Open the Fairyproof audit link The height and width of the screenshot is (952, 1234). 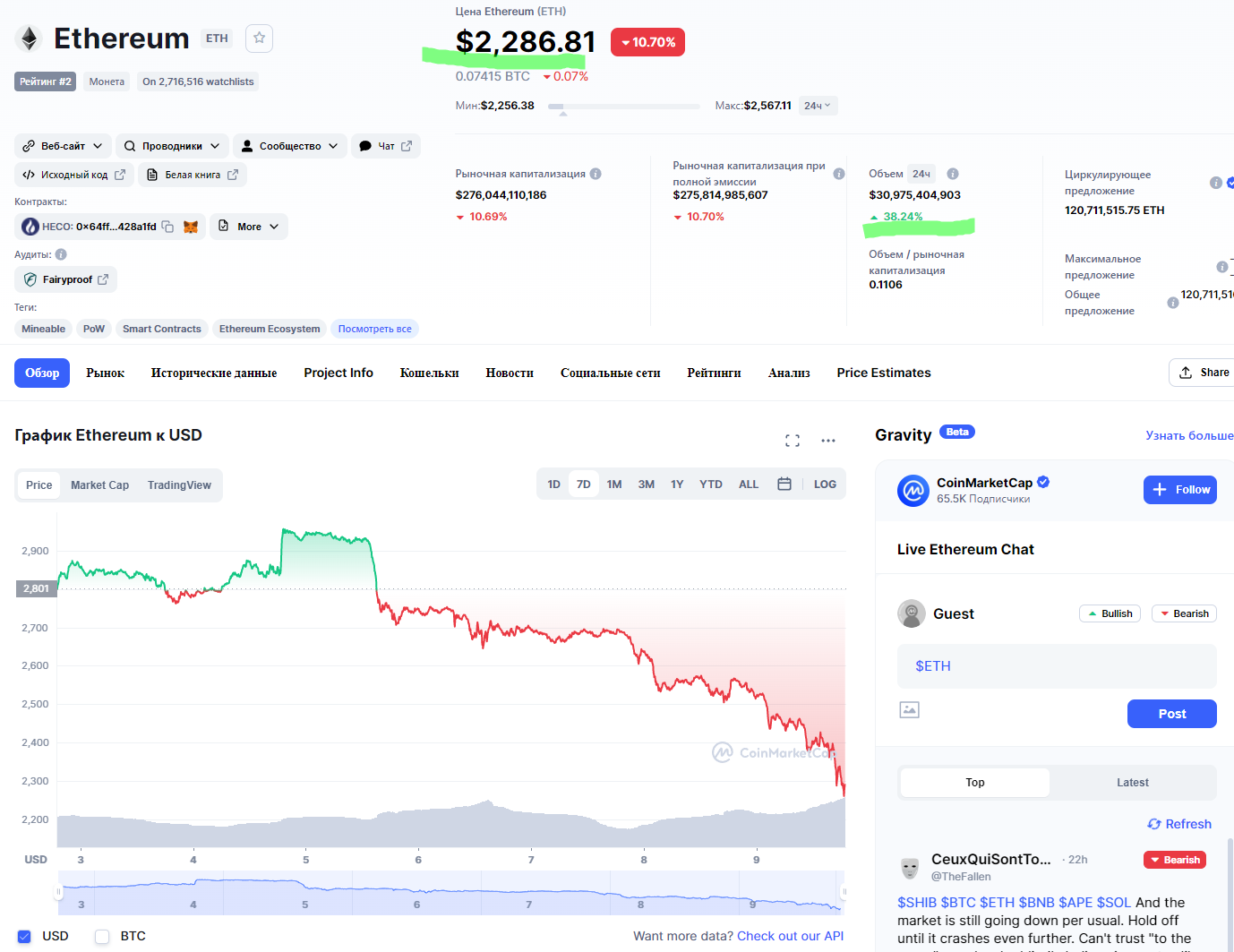tap(66, 279)
